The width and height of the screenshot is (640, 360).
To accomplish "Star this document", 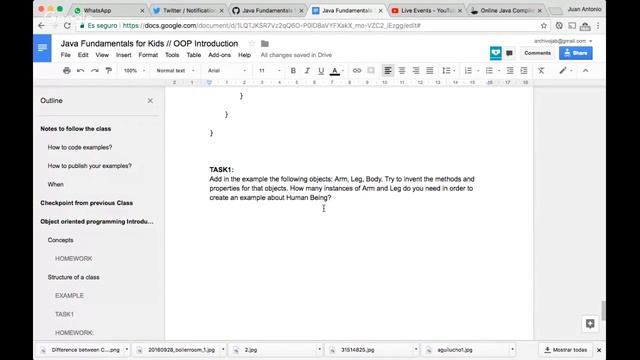I will (251, 43).
